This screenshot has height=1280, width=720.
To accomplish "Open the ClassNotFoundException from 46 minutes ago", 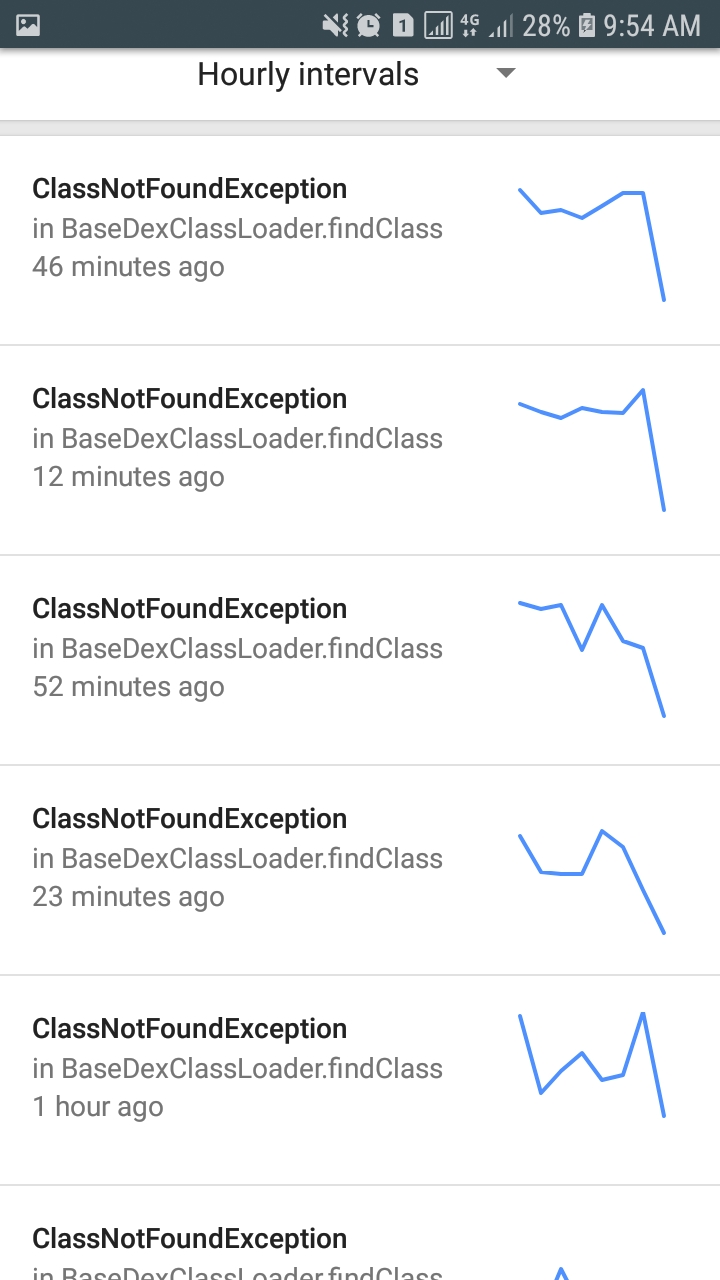I will coord(237,229).
